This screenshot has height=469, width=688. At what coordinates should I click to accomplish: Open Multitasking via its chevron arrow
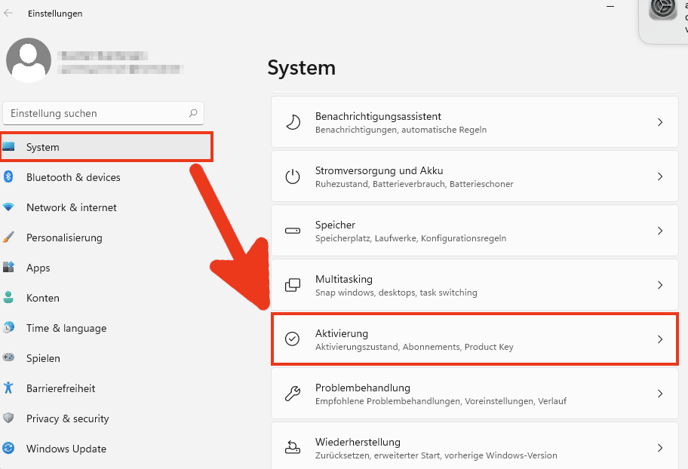coord(659,285)
